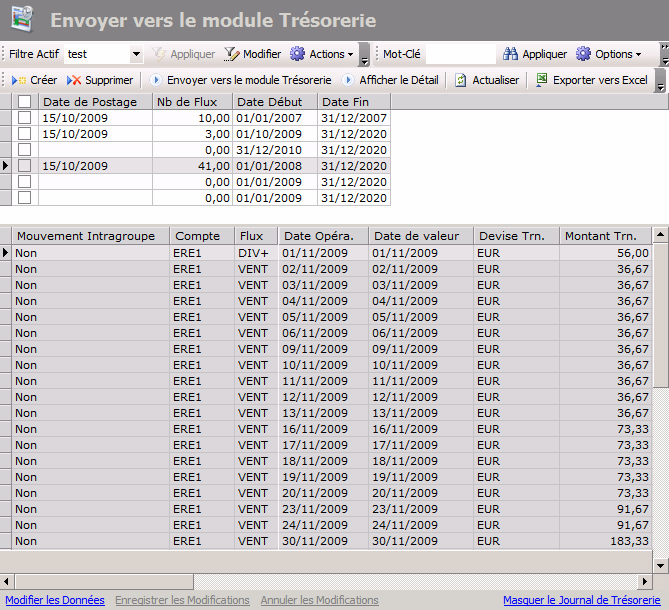669x610 pixels.
Task: Check the row with 10,00 Nb de Flux
Action: click(25, 118)
